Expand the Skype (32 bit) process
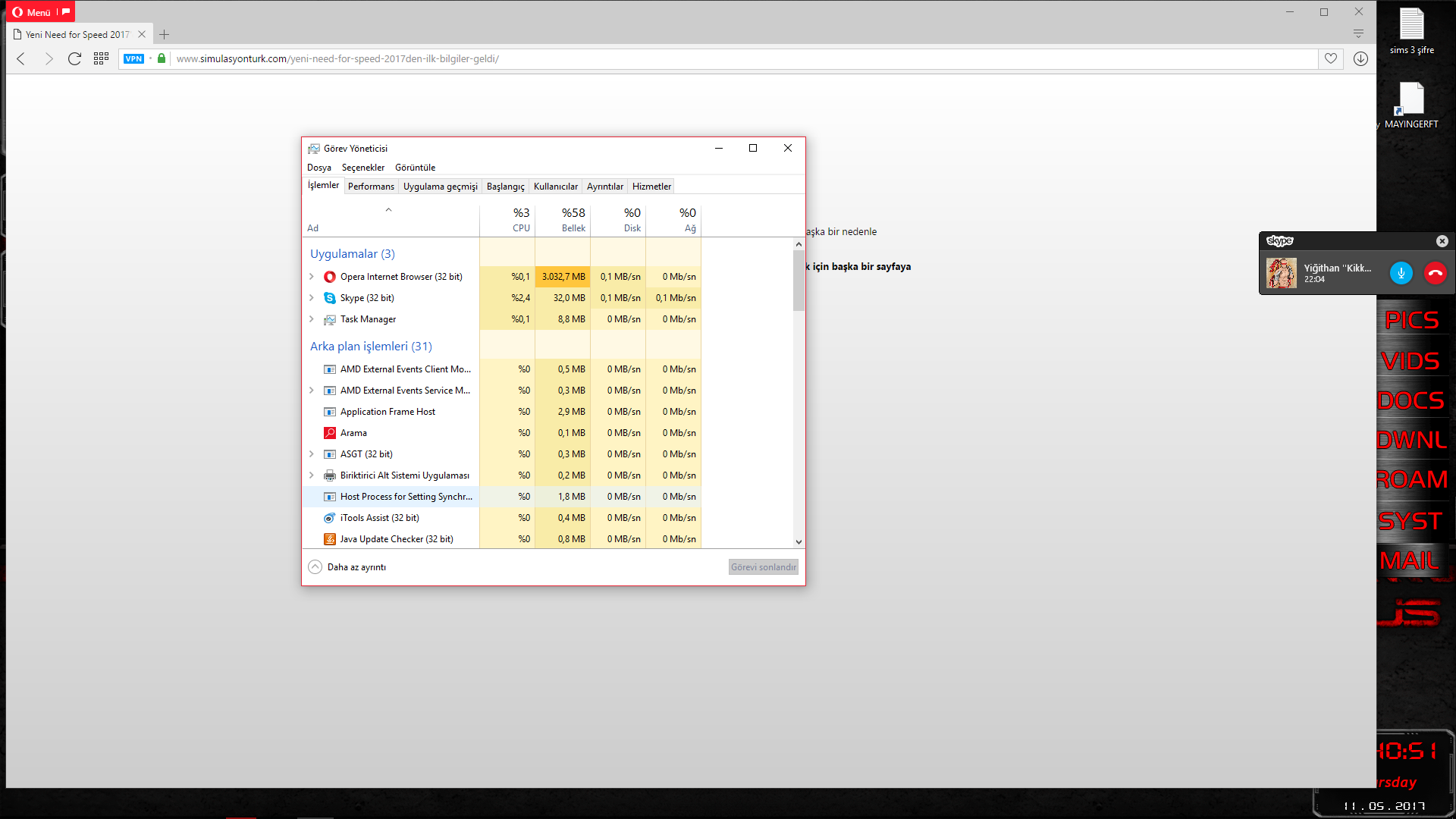 (x=312, y=298)
